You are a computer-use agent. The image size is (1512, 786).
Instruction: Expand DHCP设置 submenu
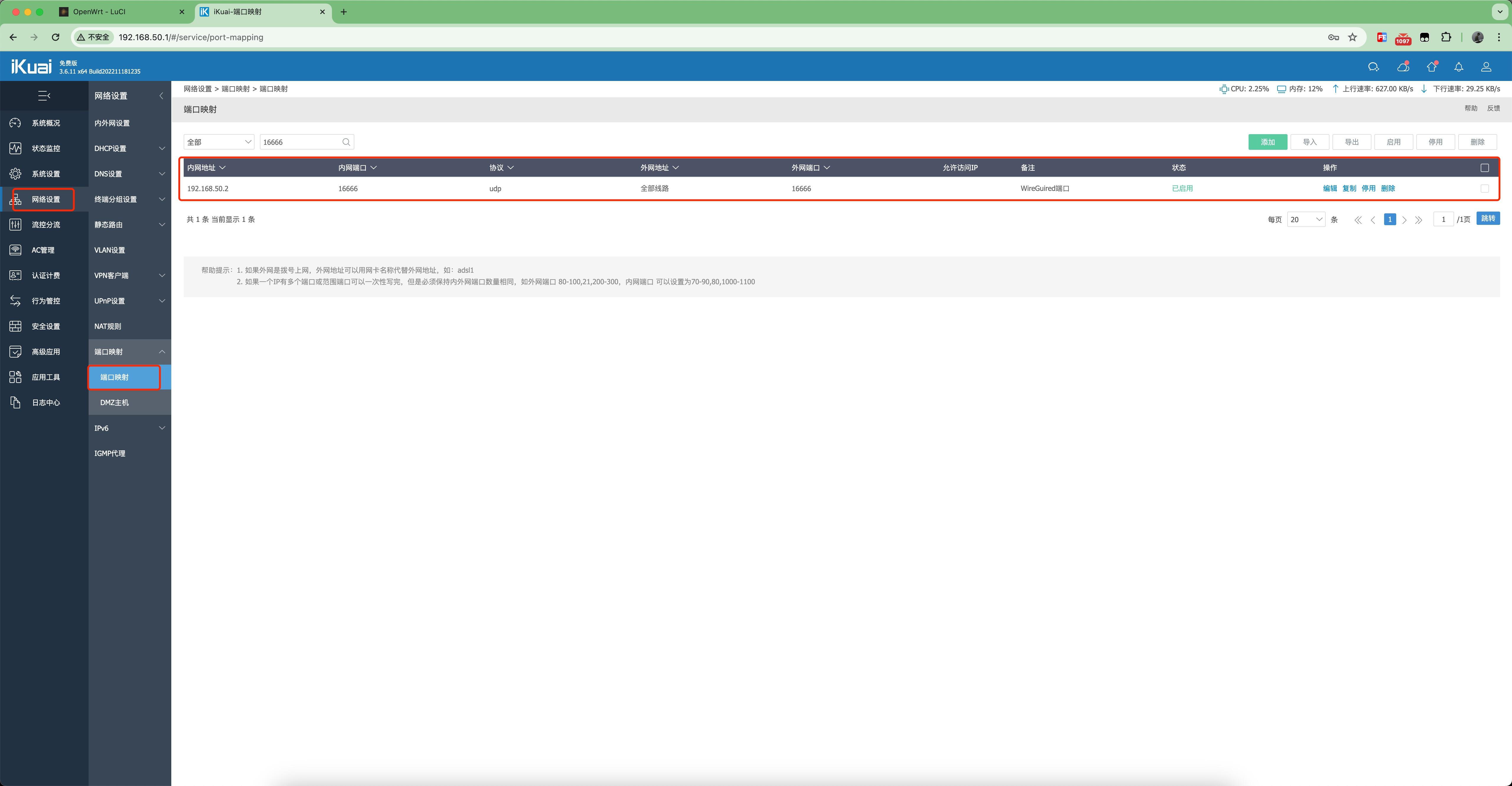click(162, 149)
